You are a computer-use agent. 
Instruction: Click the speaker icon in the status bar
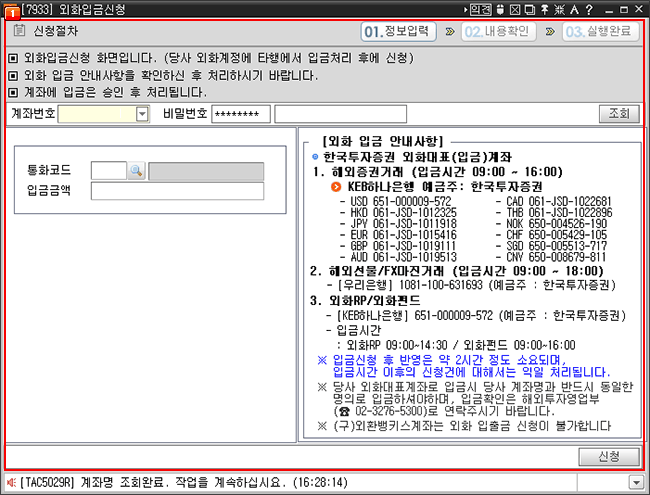point(11,482)
